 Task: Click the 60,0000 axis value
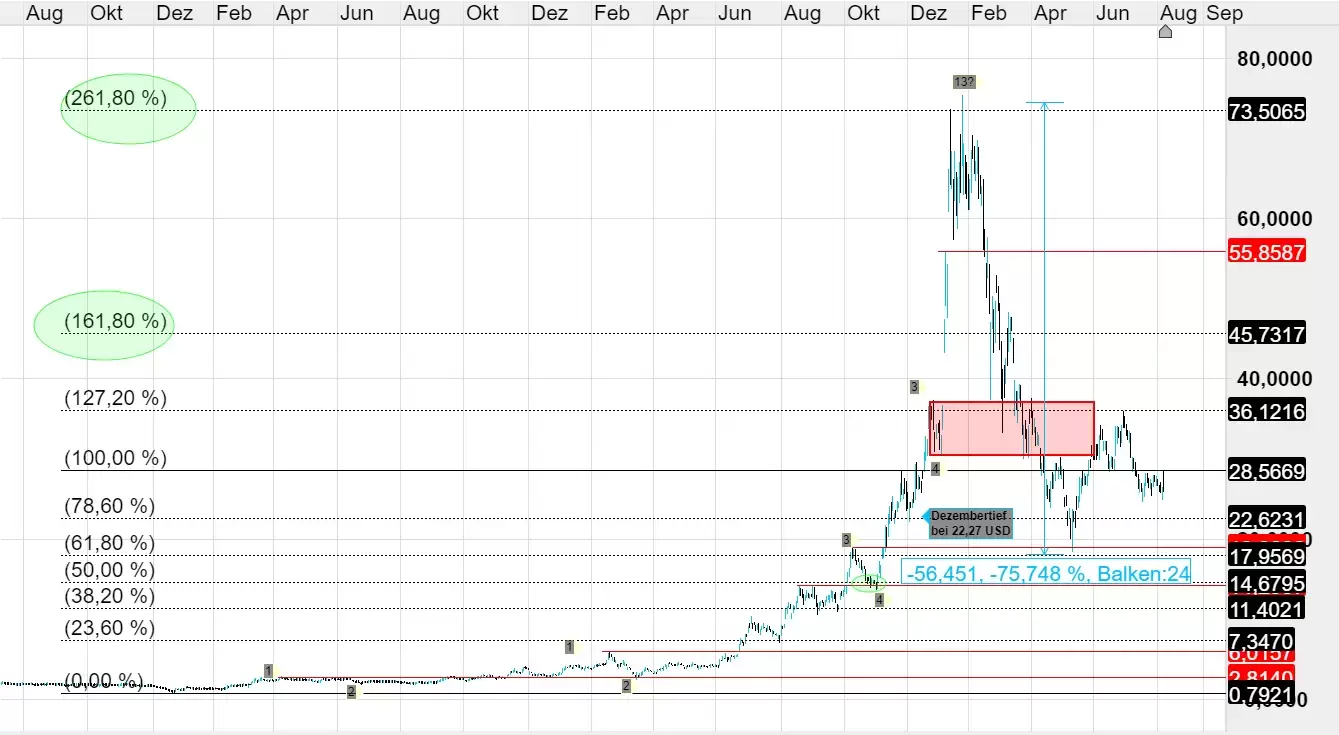click(x=1275, y=219)
